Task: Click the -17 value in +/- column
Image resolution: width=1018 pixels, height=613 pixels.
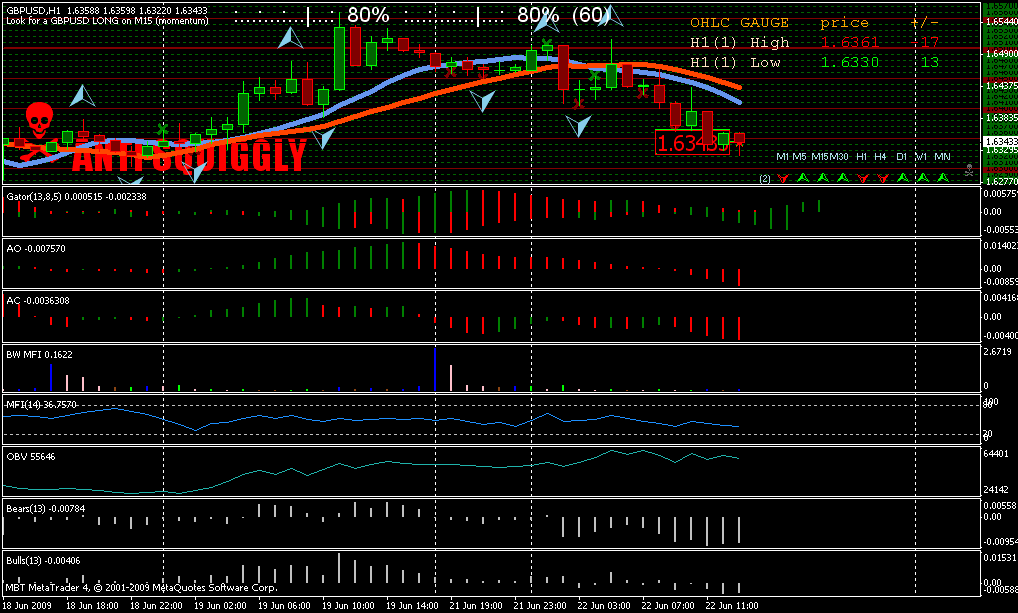Action: 925,43
